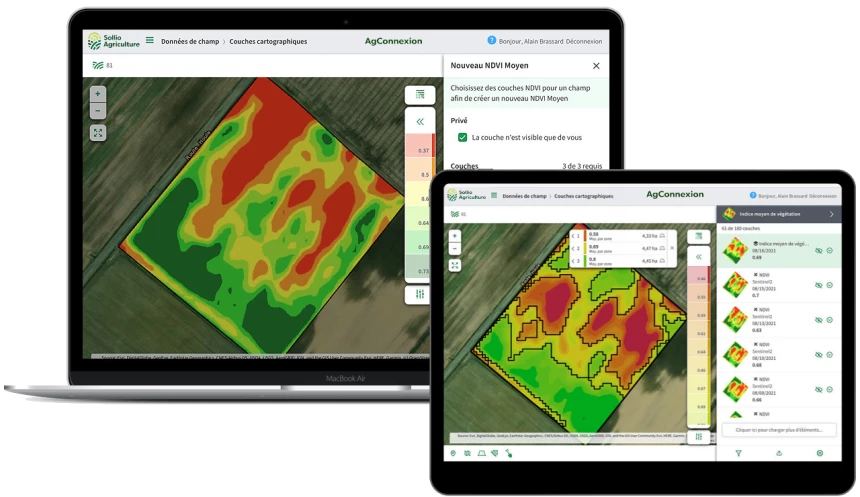Collapse the tablet legend with double chevron
Screen dimensions: 860x497
coord(698,257)
